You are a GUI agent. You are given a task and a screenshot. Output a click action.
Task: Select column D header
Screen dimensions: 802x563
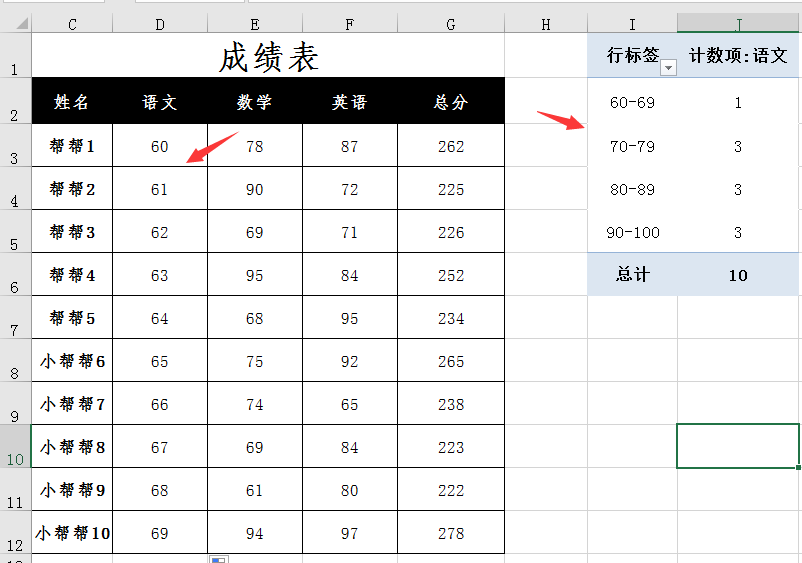point(160,24)
